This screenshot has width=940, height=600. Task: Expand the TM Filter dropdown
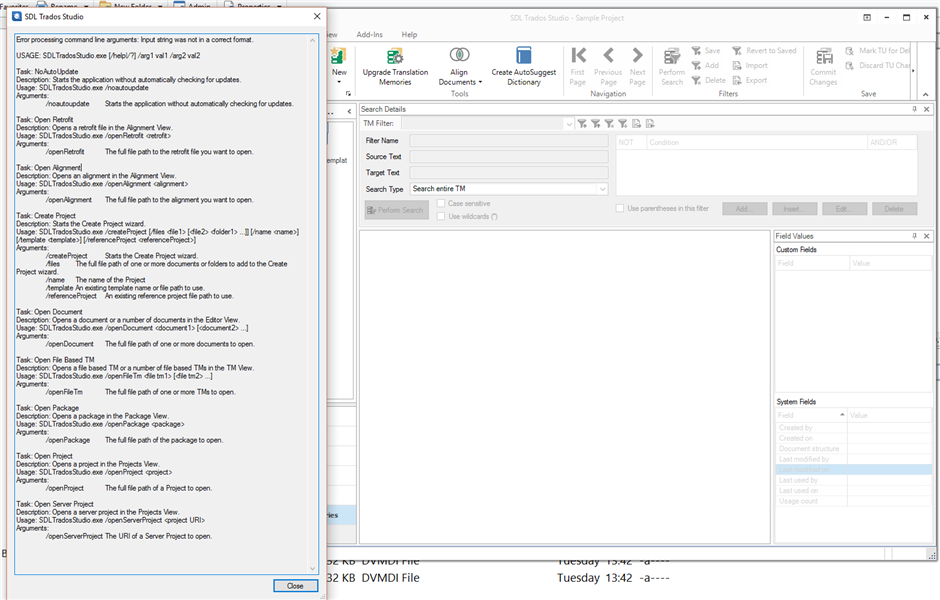click(568, 123)
